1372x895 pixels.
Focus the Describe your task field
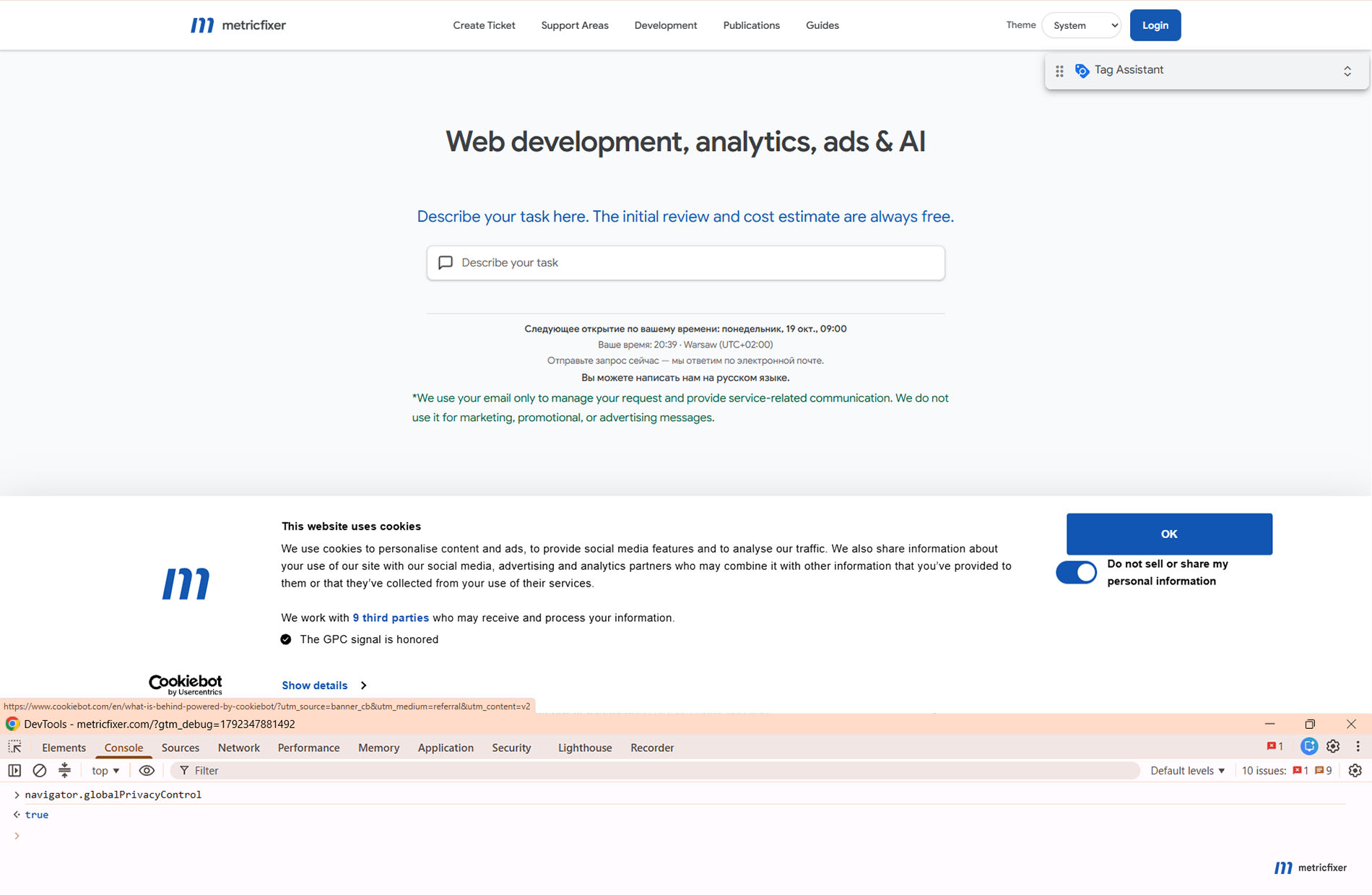point(685,262)
